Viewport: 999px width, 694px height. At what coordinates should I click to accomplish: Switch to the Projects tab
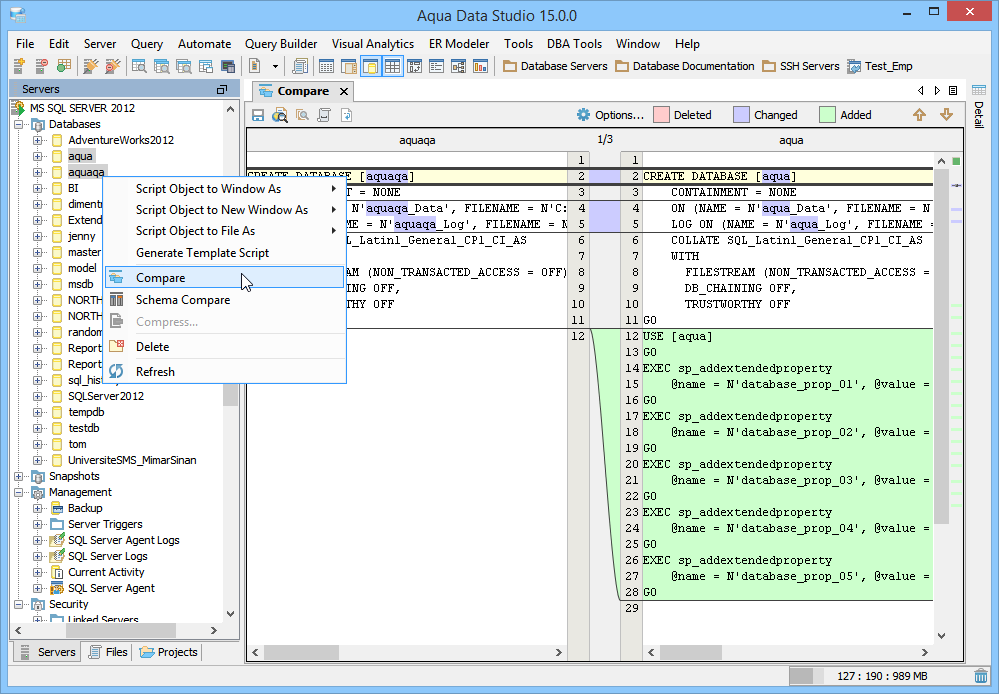point(169,652)
